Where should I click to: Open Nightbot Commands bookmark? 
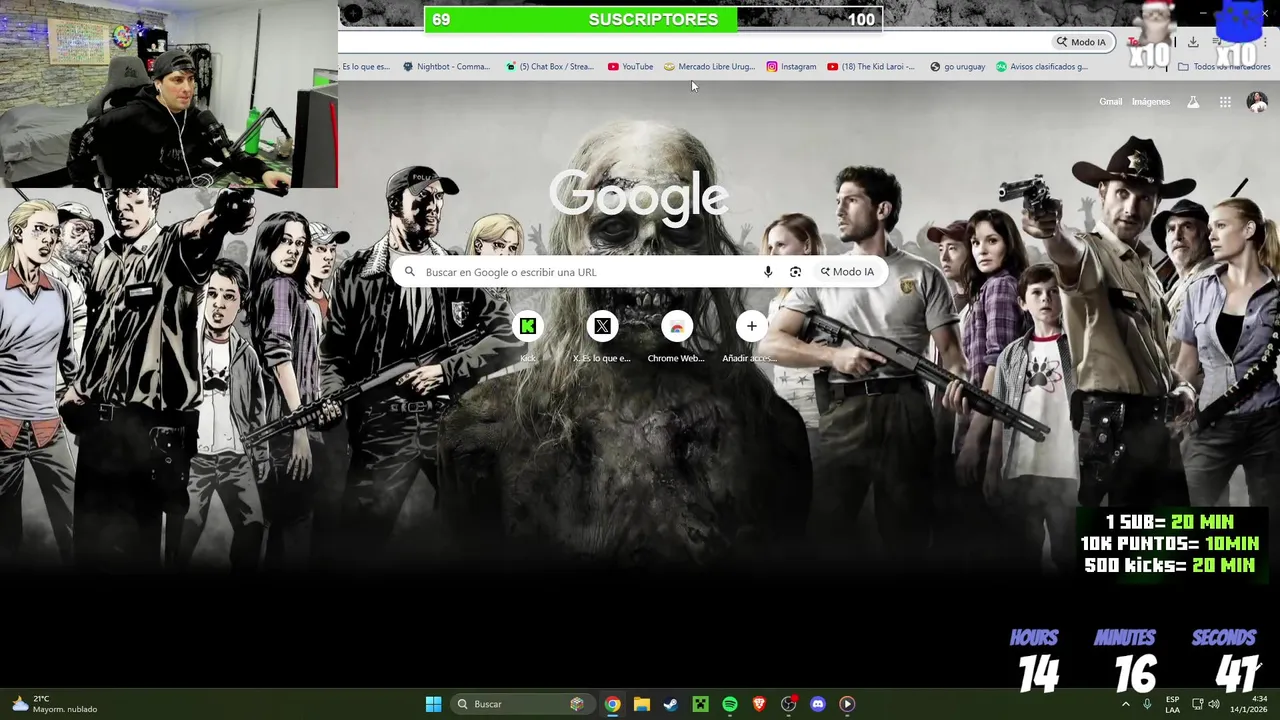(x=446, y=67)
